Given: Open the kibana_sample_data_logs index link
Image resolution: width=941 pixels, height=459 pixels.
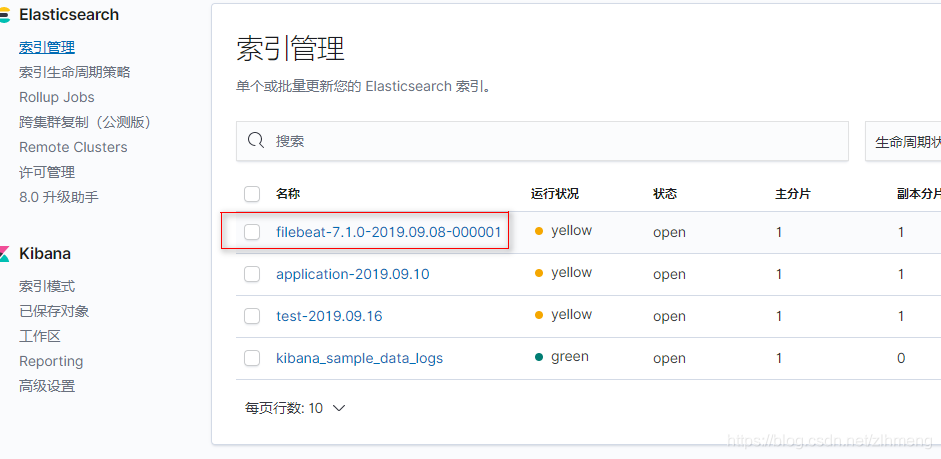Looking at the screenshot, I should [359, 358].
